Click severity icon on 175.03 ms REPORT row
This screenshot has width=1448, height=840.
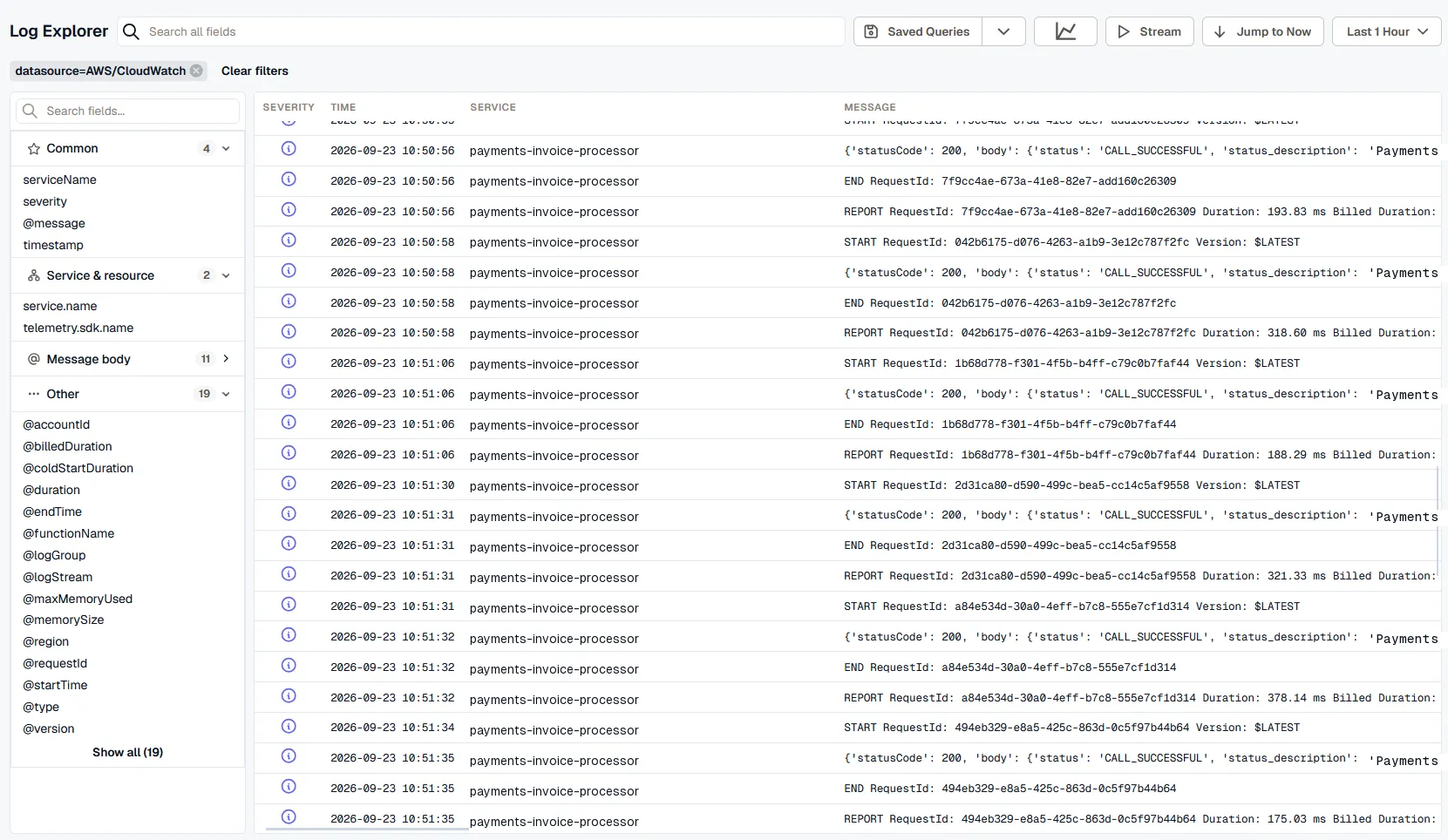pyautogui.click(x=289, y=817)
